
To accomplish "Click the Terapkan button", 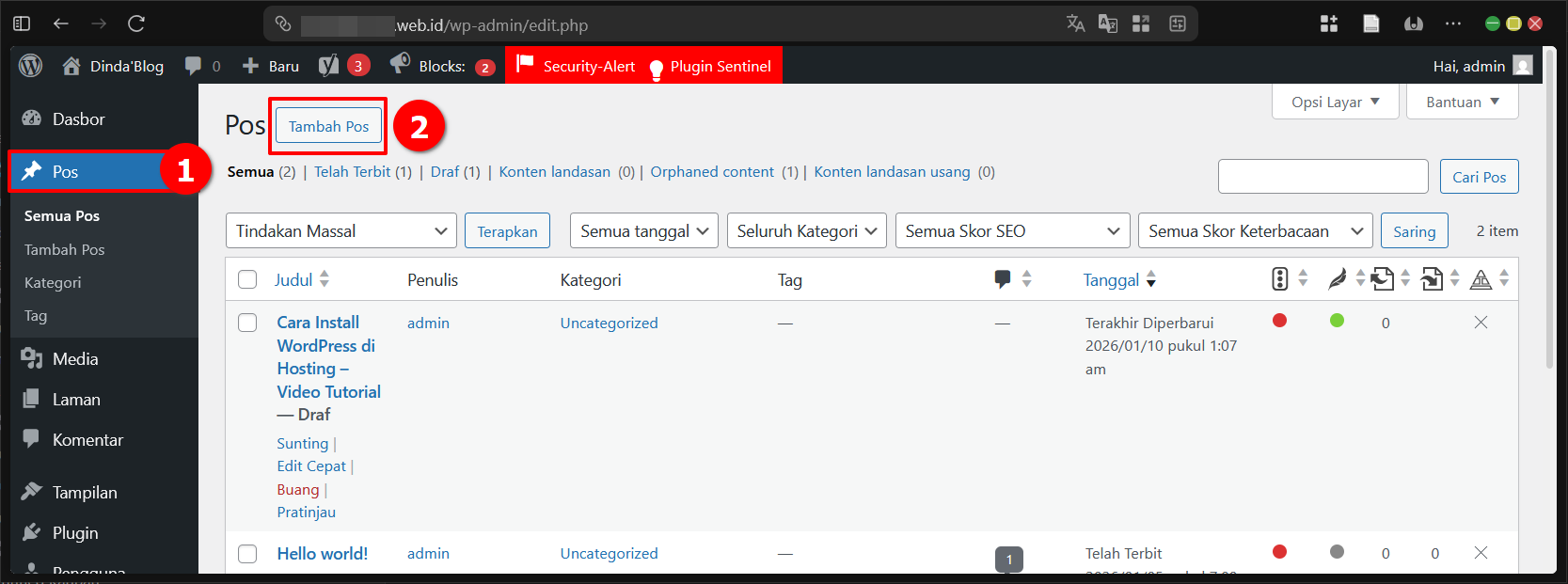I will tap(507, 231).
